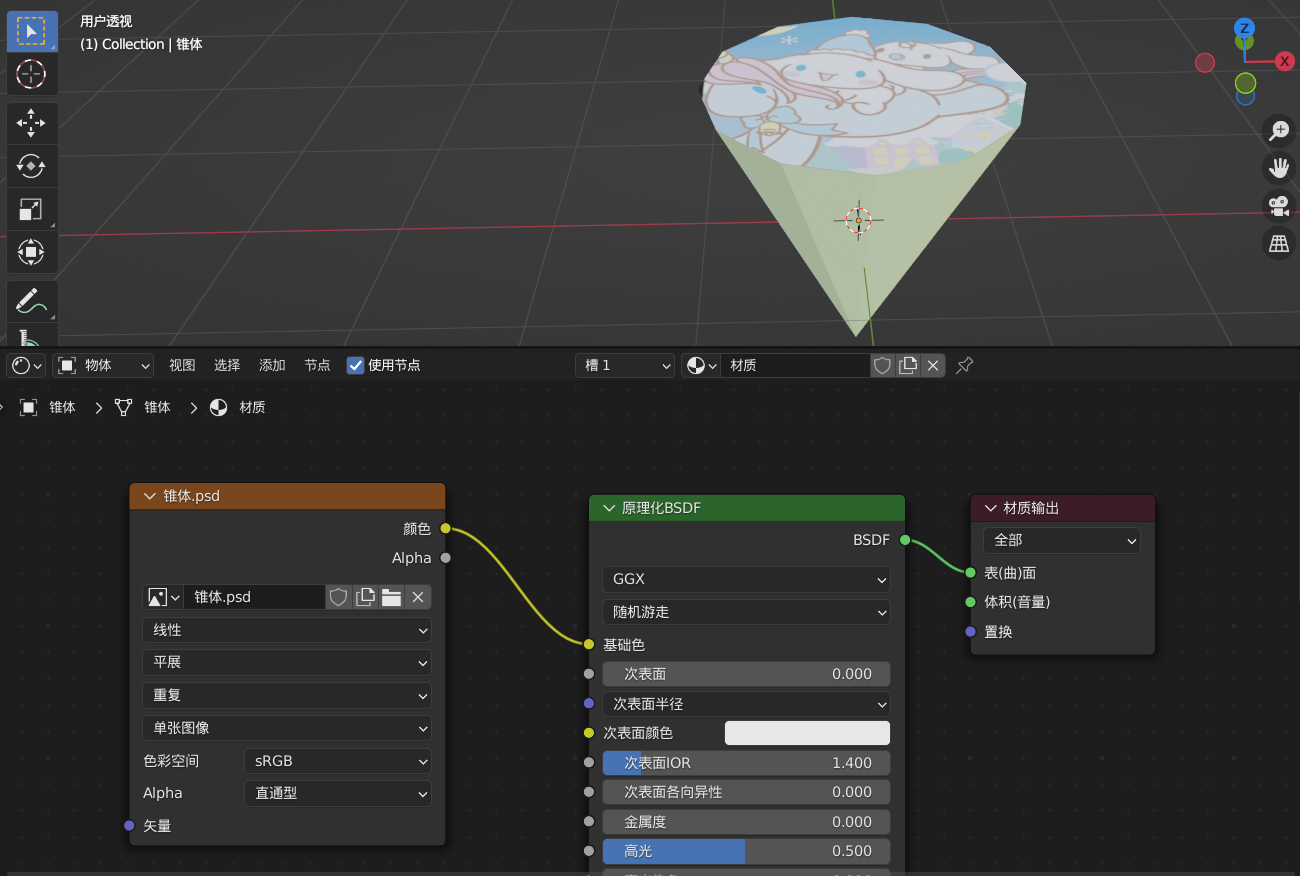Screen dimensions: 1300x876
Task: Click the green Y axis gizmo
Action: [x=1245, y=82]
